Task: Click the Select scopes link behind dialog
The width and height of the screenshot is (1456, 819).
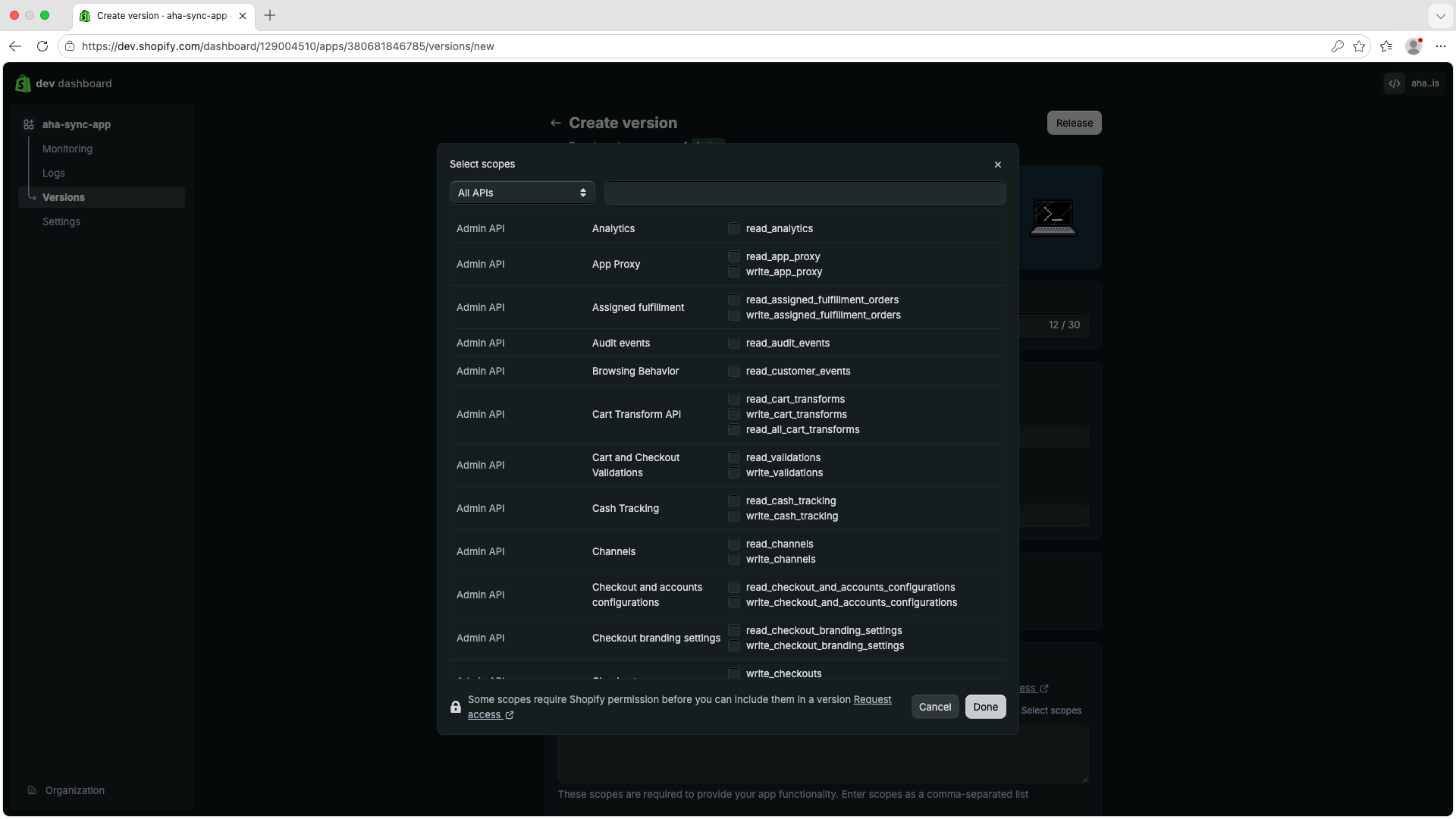Action: coord(1051,711)
